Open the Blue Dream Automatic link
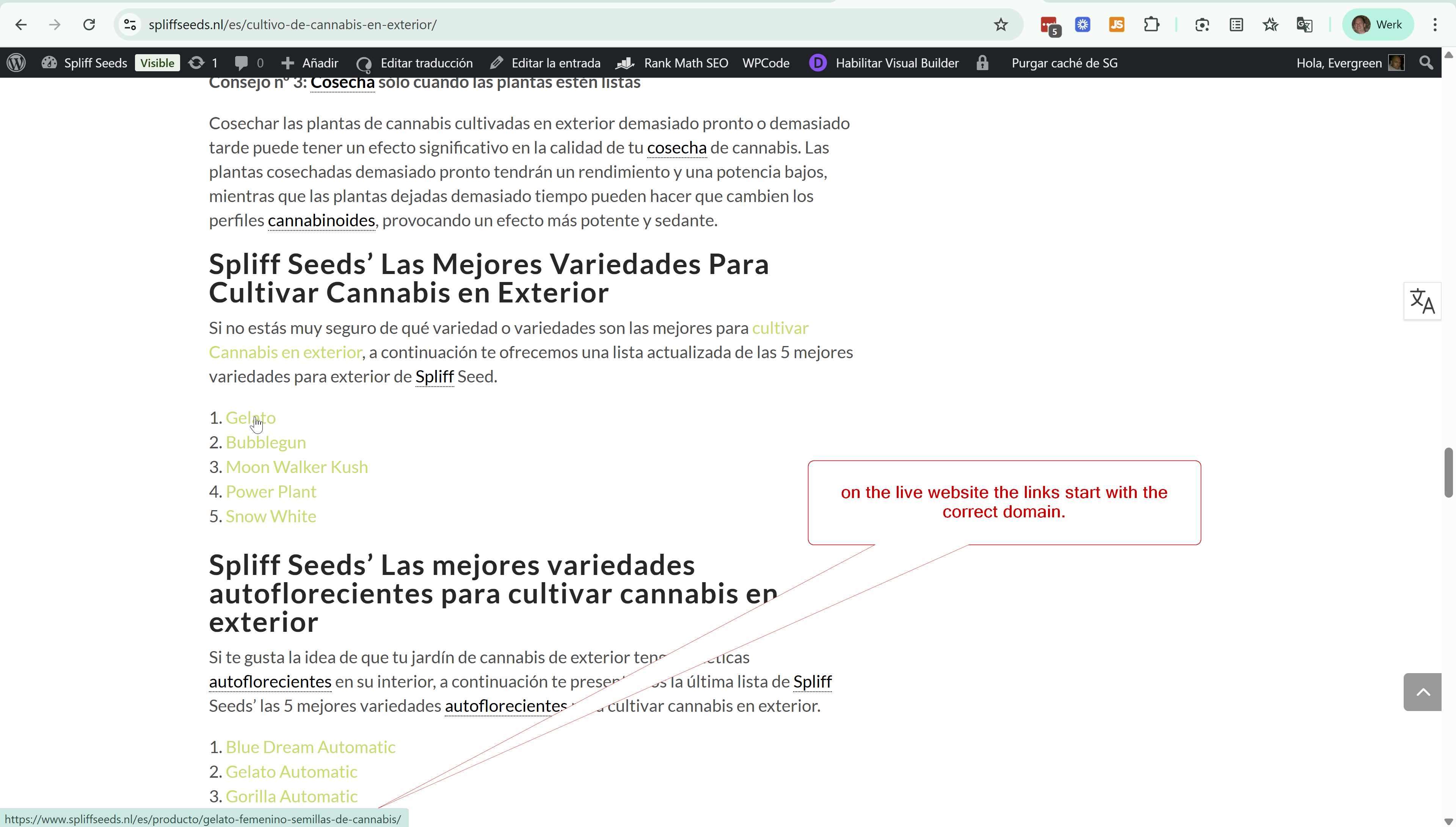 coord(310,747)
